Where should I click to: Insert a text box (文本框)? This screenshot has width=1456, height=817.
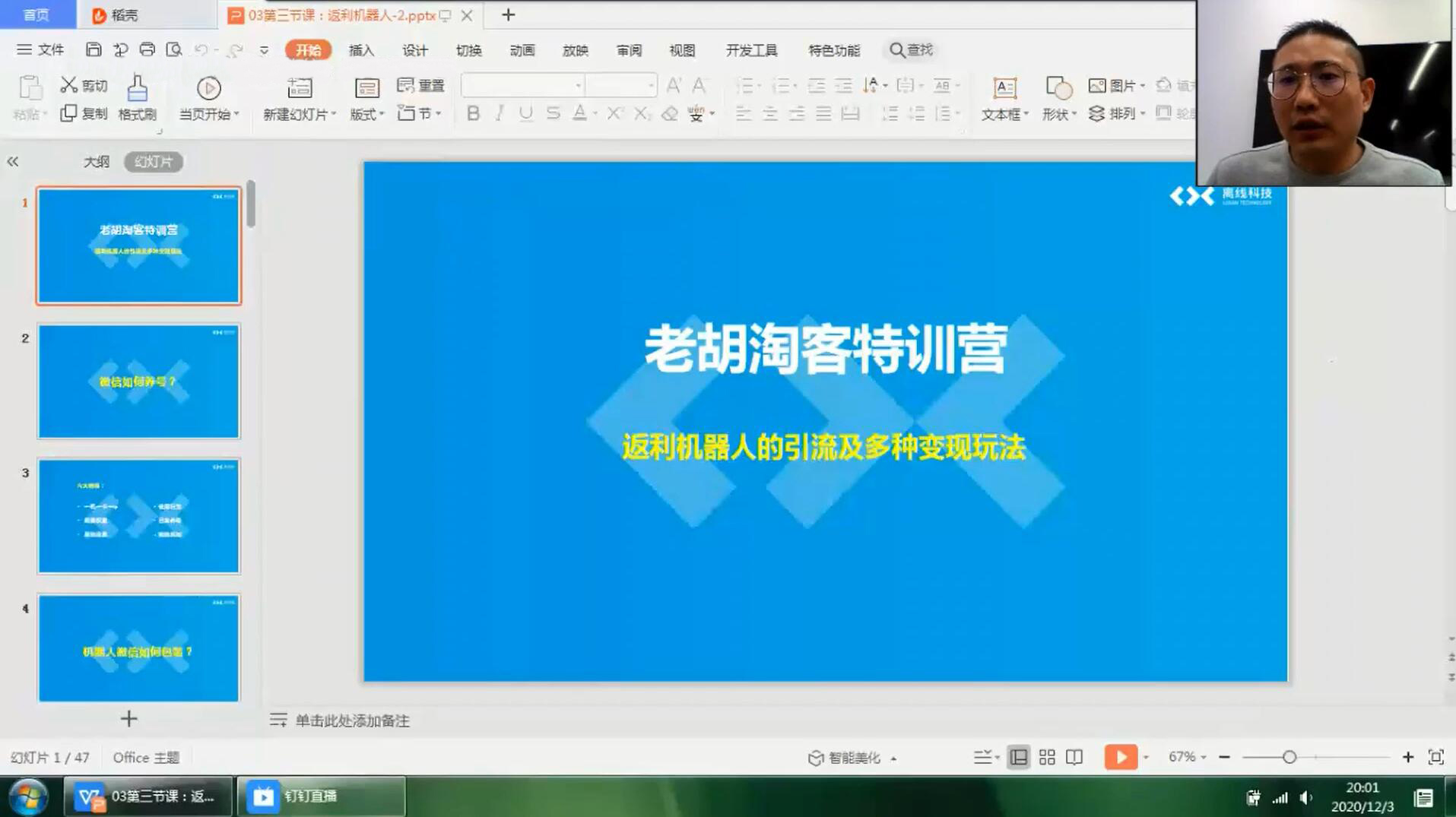point(1004,99)
